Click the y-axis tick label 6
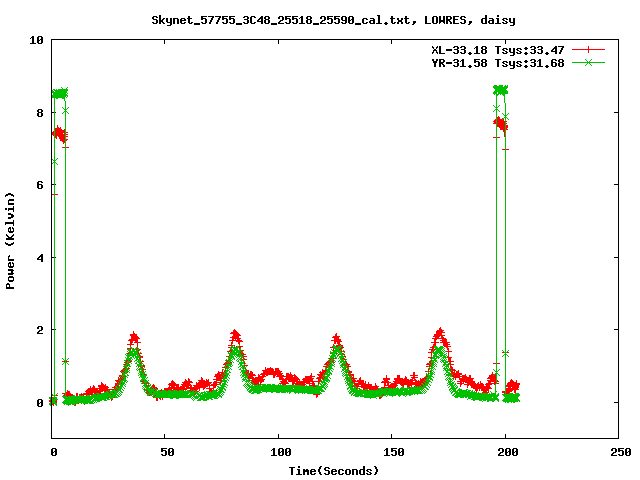This screenshot has width=640, height=480. (x=39, y=185)
